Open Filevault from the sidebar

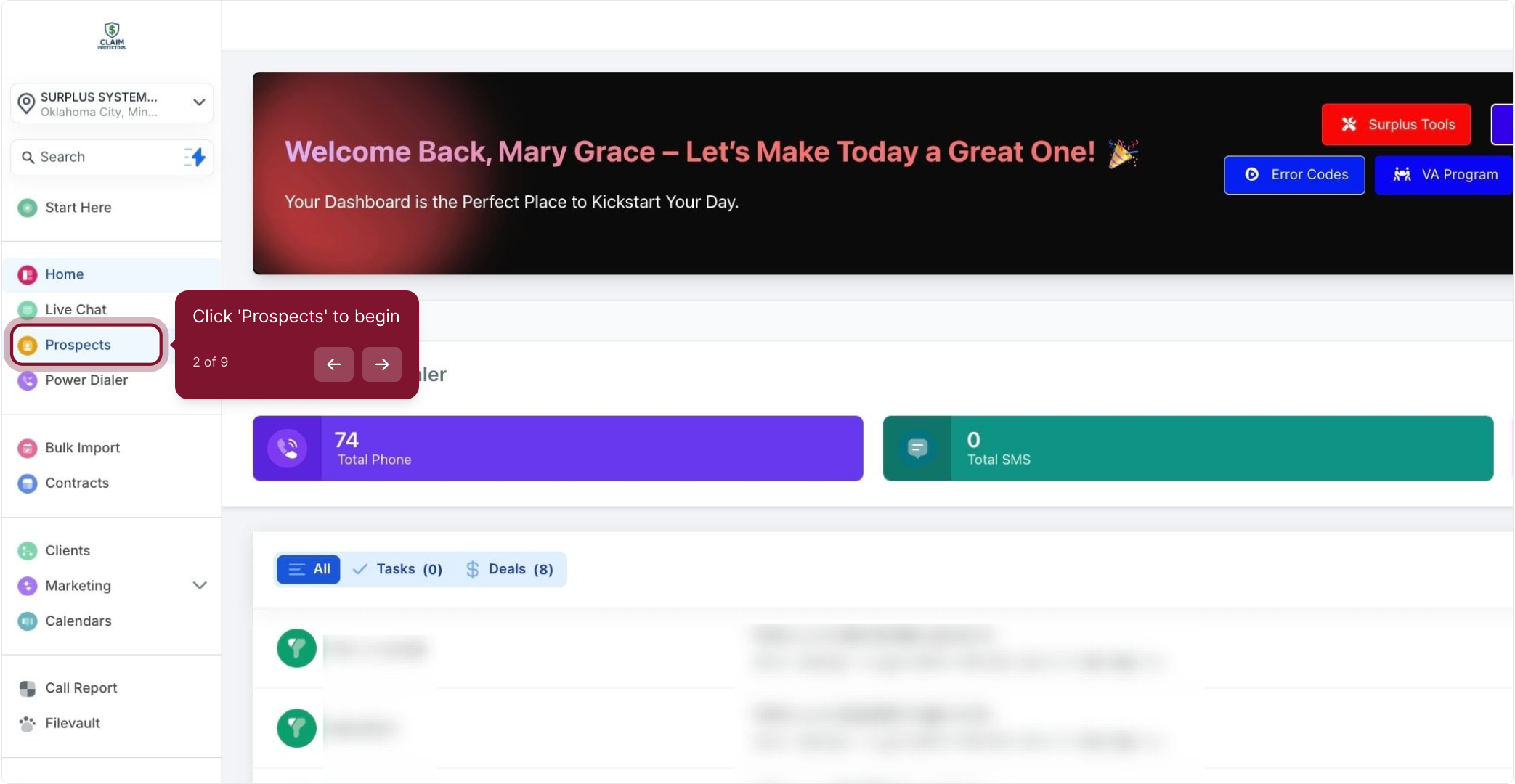[x=72, y=723]
